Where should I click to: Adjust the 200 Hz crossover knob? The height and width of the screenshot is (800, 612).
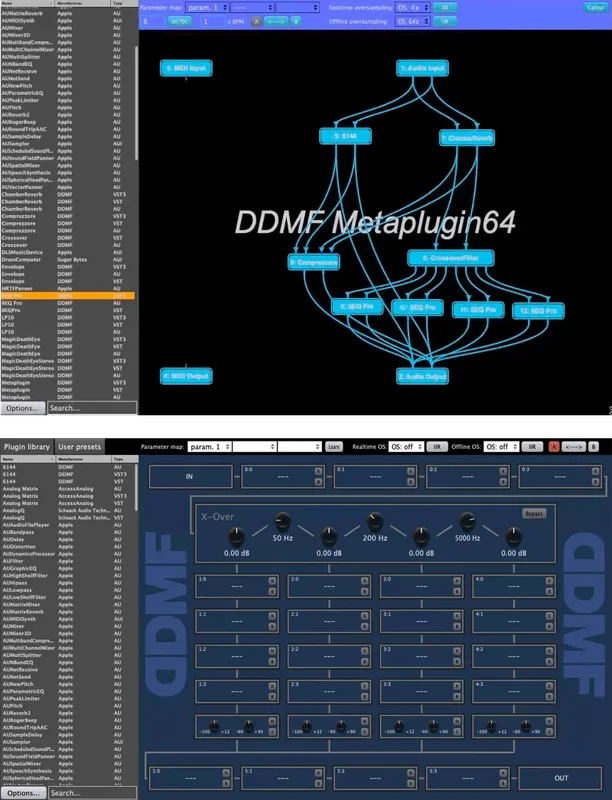click(375, 521)
